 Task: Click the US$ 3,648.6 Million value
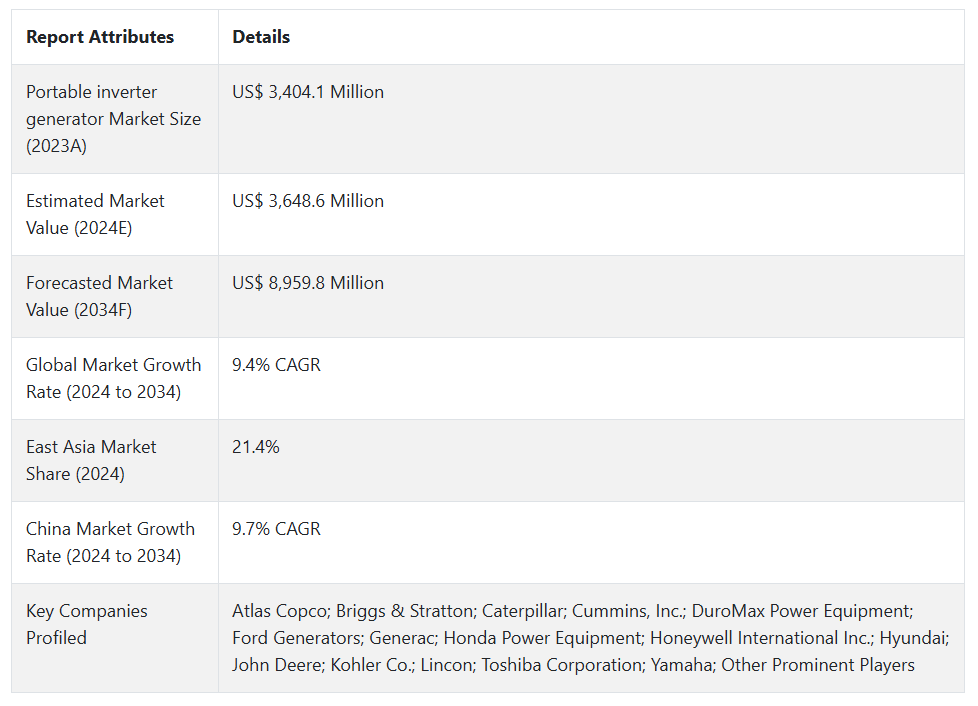pos(308,201)
